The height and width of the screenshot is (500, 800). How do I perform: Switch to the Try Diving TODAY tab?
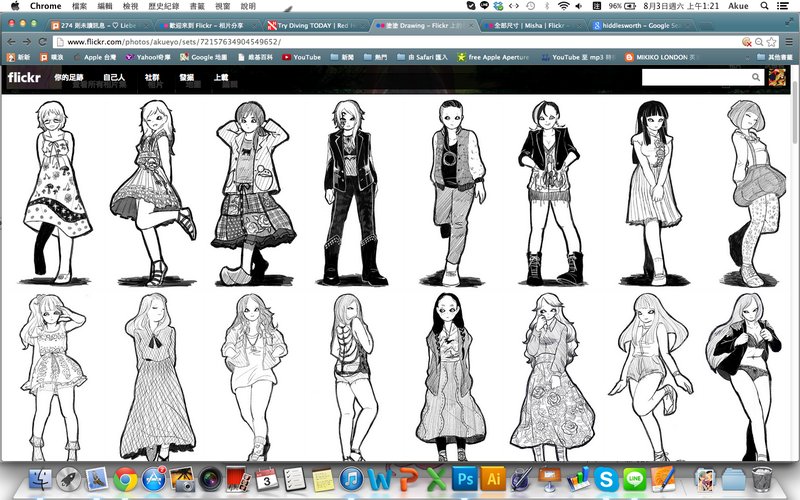pyautogui.click(x=314, y=25)
